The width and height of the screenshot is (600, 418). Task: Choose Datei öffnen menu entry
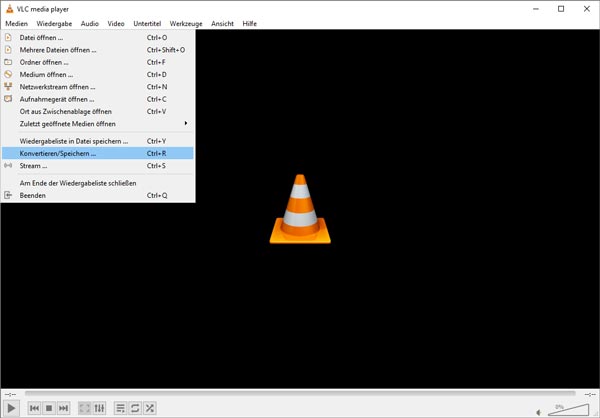[98, 38]
